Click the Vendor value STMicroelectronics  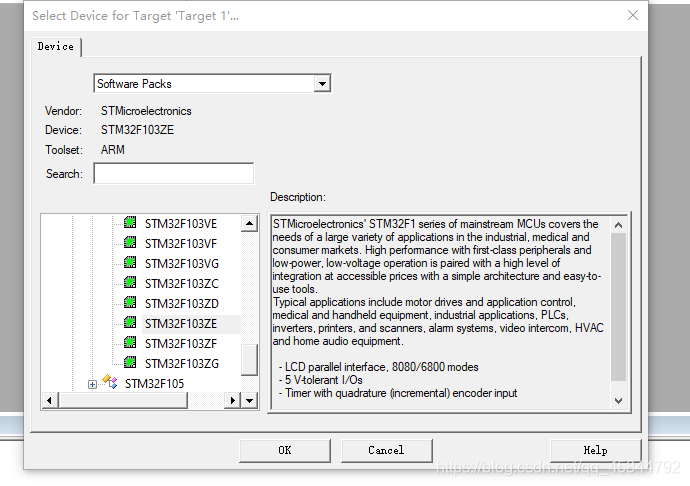coord(146,111)
